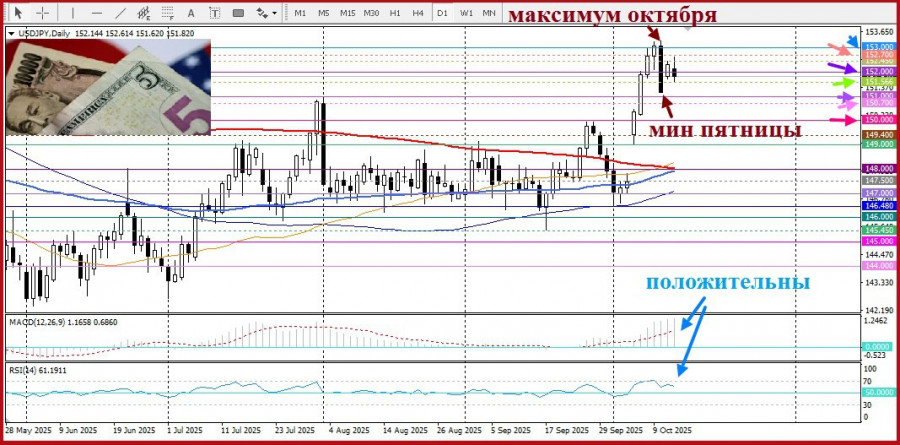The height and width of the screenshot is (445, 900).
Task: Click the 151.566 green price level label
Action: (x=879, y=82)
